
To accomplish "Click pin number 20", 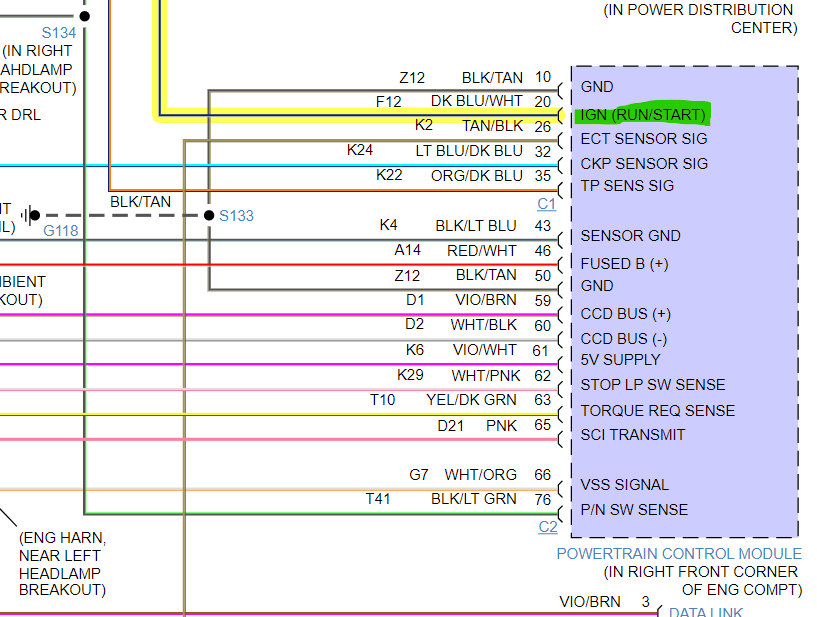I will pos(542,102).
